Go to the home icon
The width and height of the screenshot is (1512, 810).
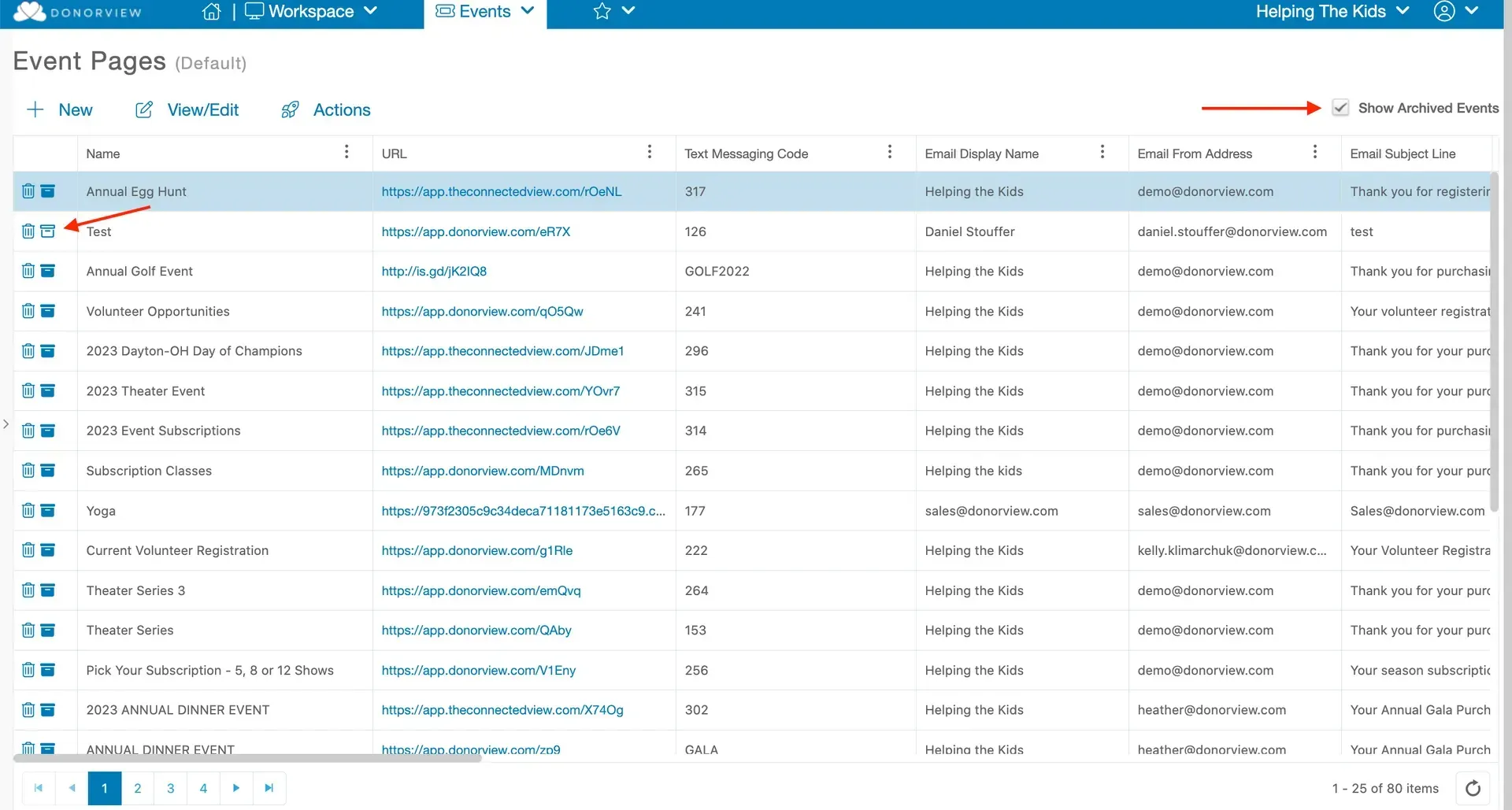[211, 12]
